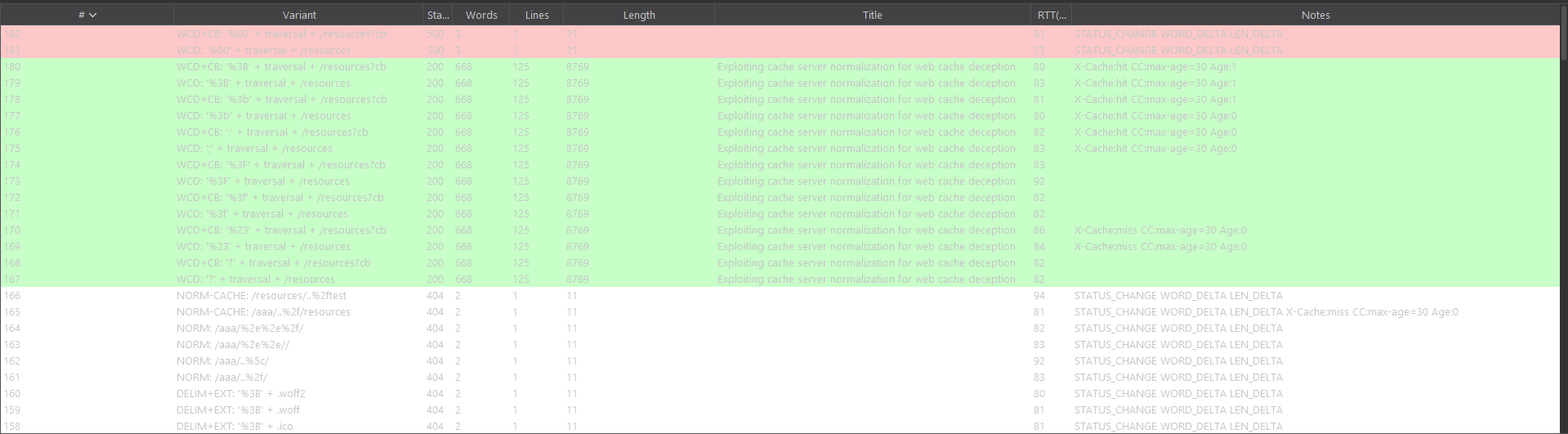Image resolution: width=1568 pixels, height=434 pixels.
Task: Click the RTT value 86 in row 170
Action: coord(1039,230)
